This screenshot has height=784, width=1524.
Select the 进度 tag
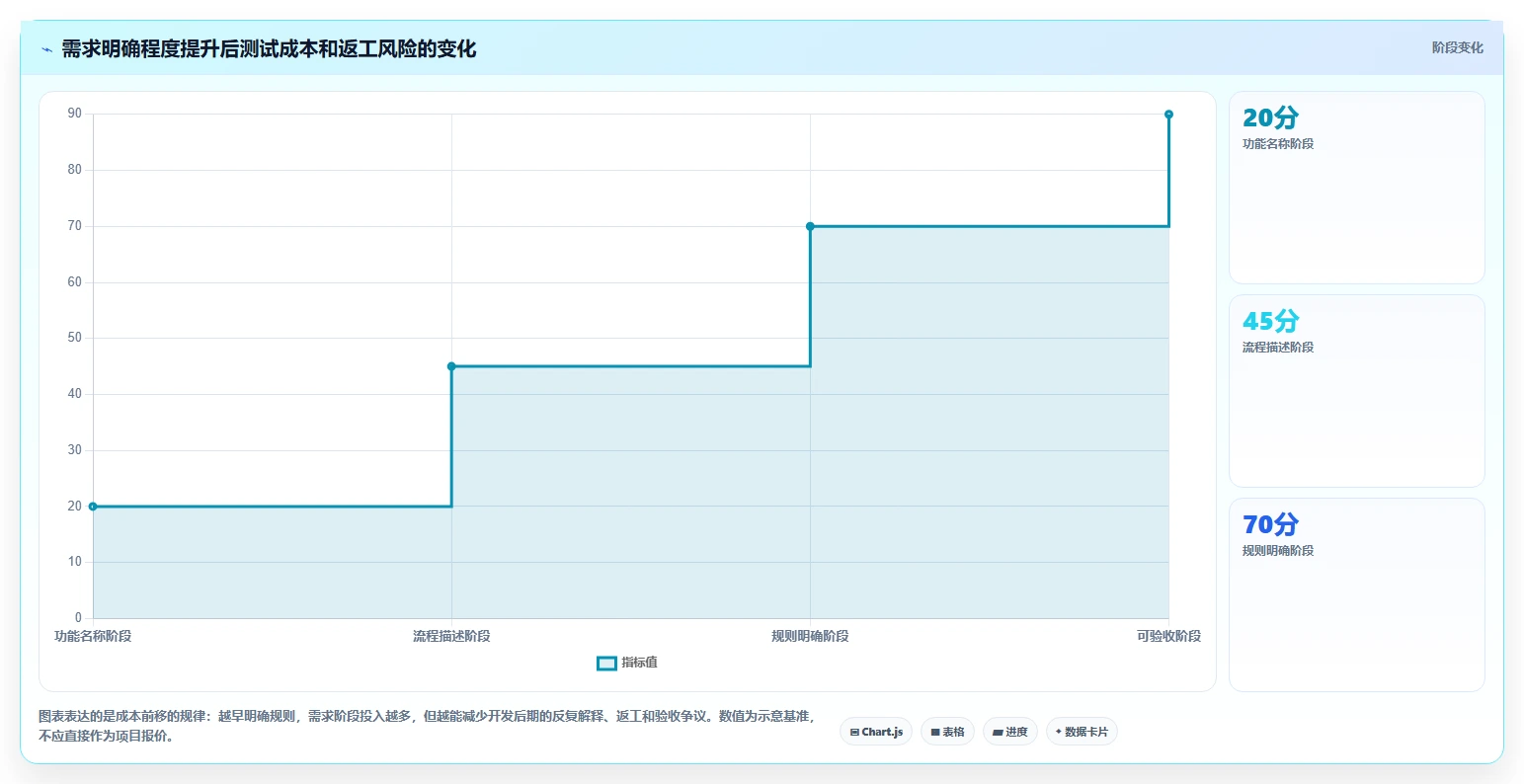1010,732
